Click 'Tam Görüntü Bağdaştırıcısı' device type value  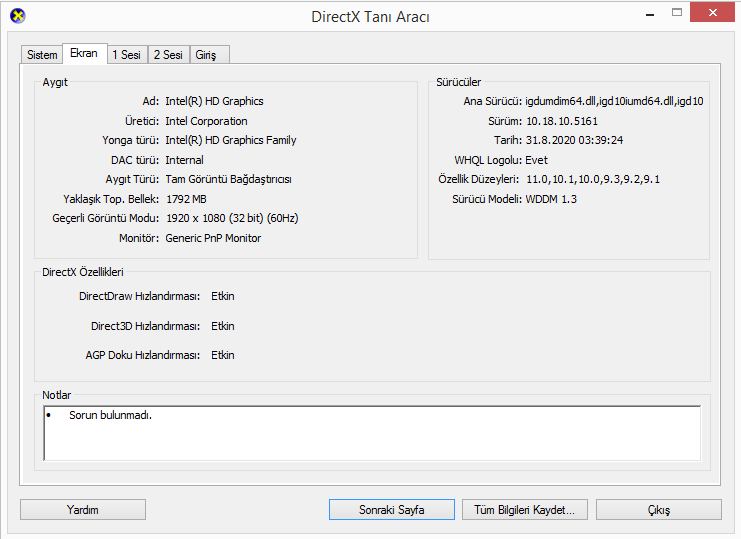click(x=228, y=180)
